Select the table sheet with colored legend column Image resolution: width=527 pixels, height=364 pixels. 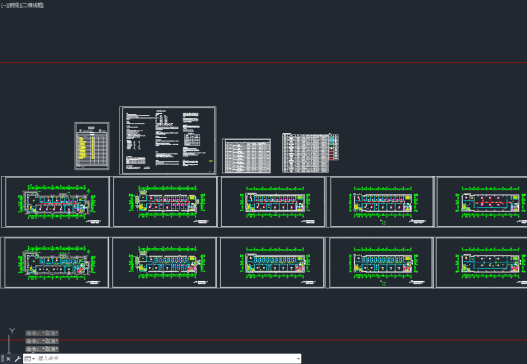(310, 153)
